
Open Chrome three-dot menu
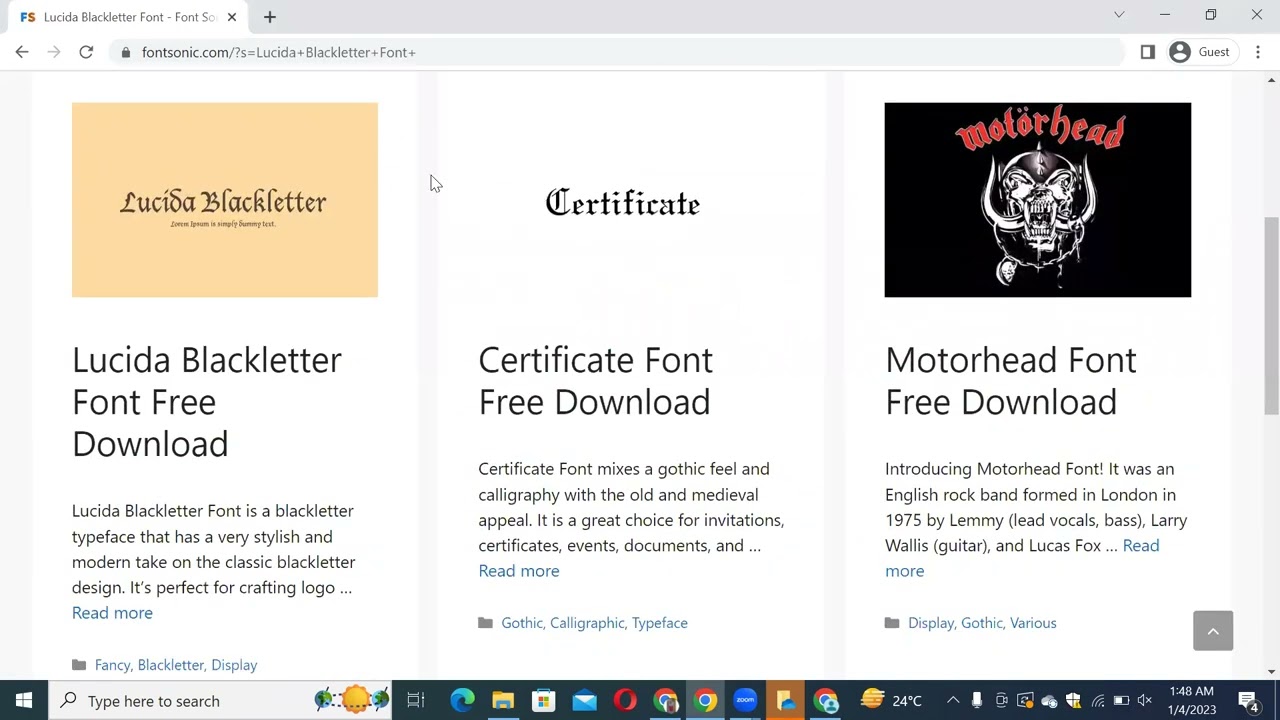click(x=1258, y=52)
